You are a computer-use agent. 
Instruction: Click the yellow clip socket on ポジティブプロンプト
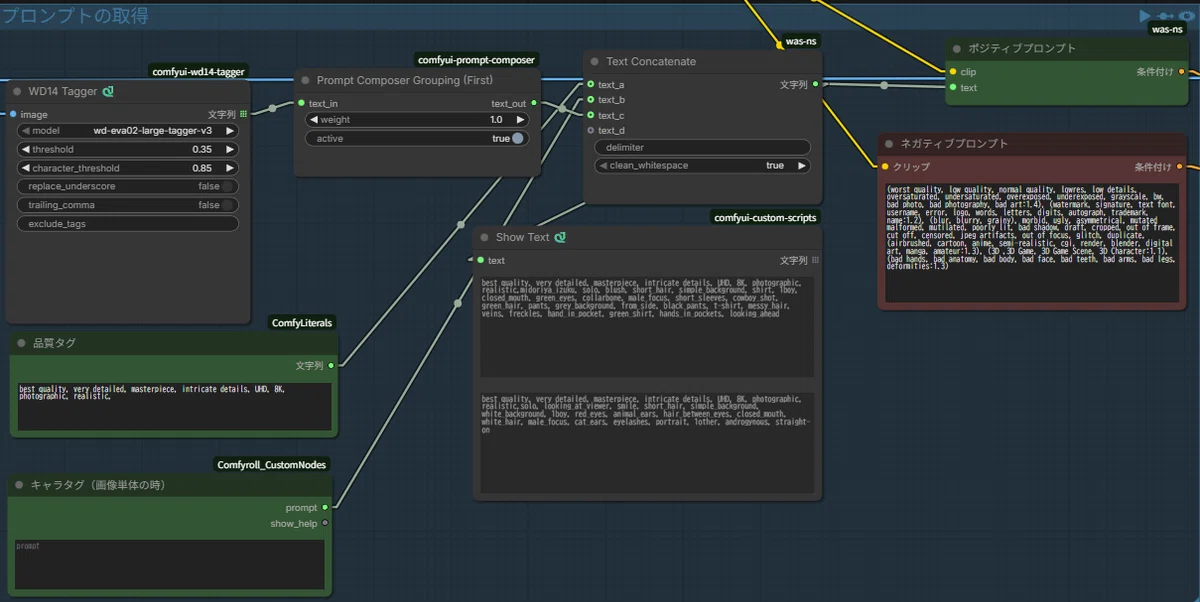coord(952,72)
